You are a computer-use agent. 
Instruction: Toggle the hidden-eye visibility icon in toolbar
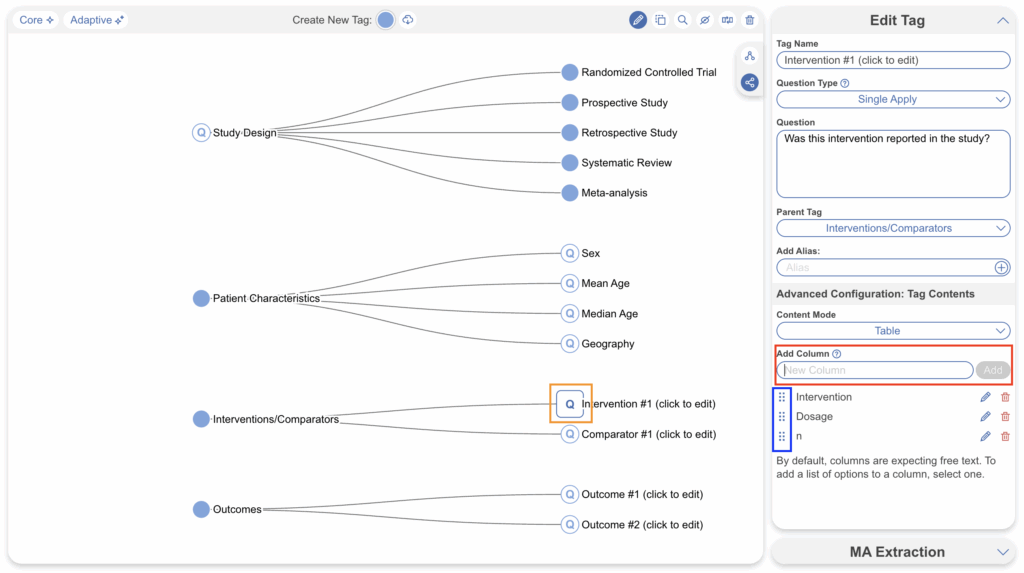click(x=705, y=20)
